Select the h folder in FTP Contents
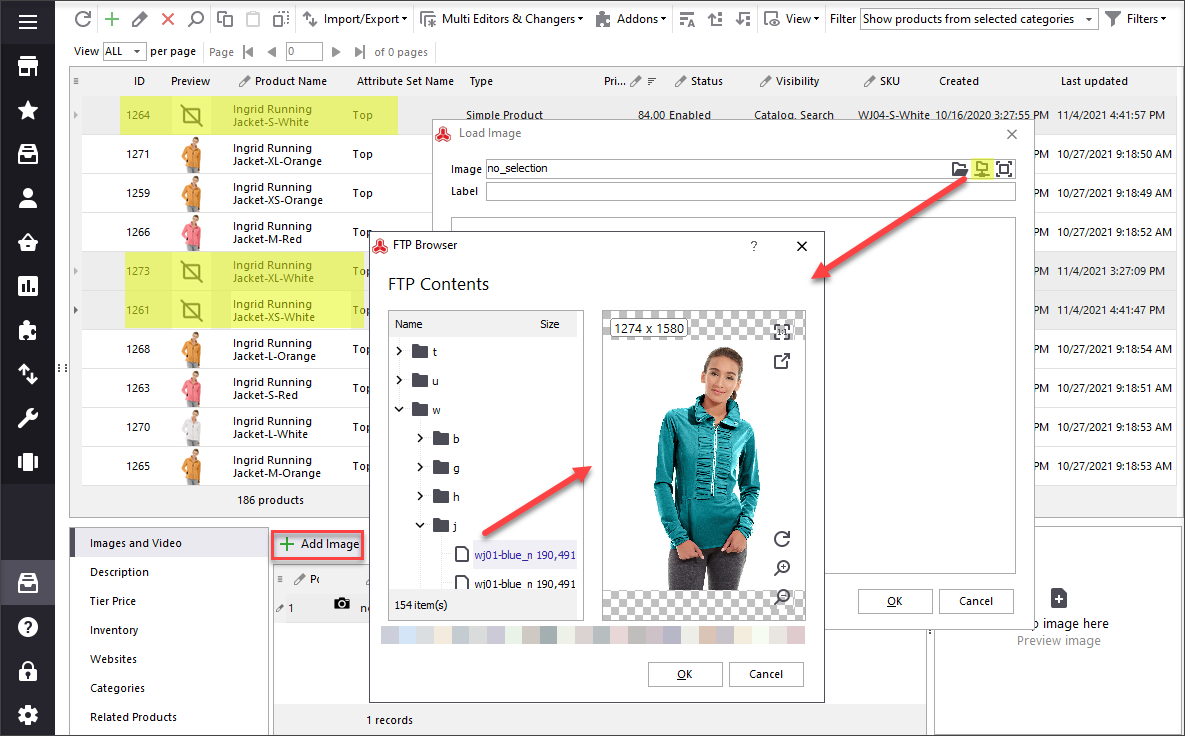 (446, 496)
